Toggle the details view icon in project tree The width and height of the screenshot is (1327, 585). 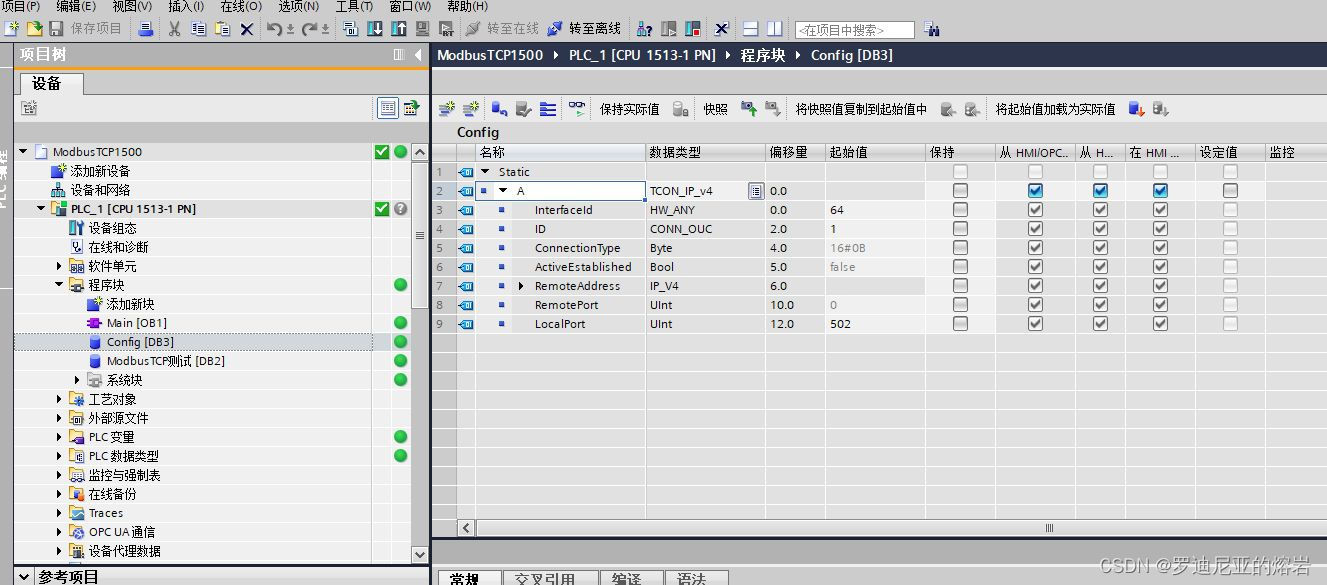(387, 107)
